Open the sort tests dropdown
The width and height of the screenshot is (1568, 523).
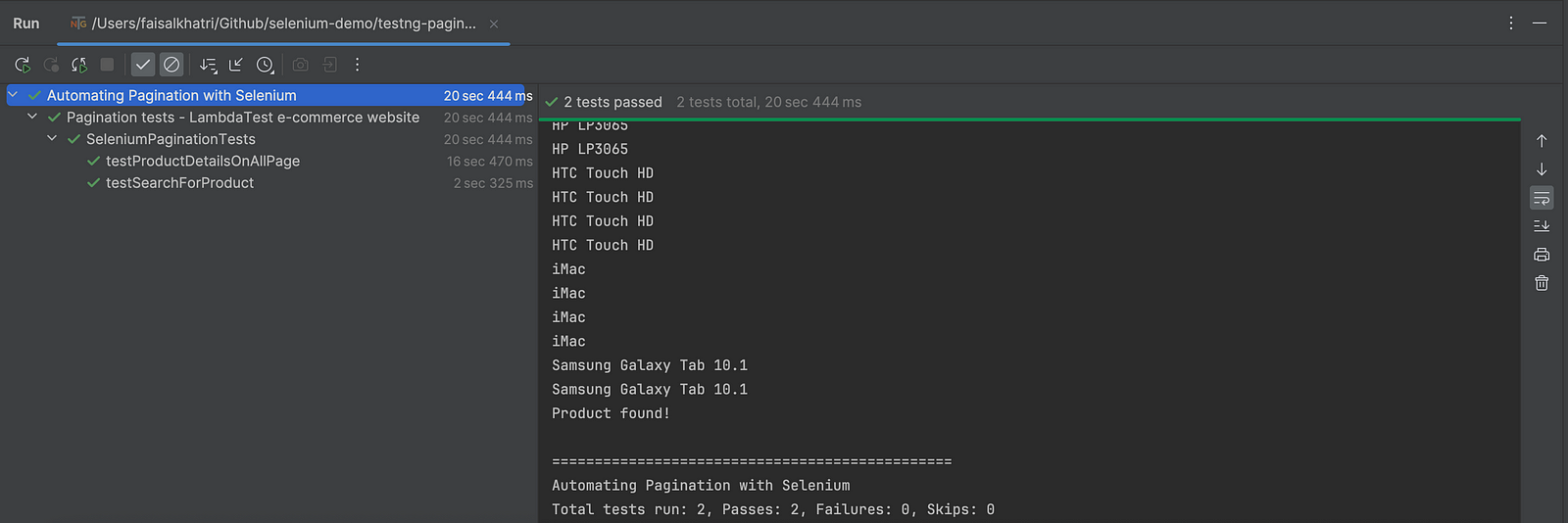208,65
